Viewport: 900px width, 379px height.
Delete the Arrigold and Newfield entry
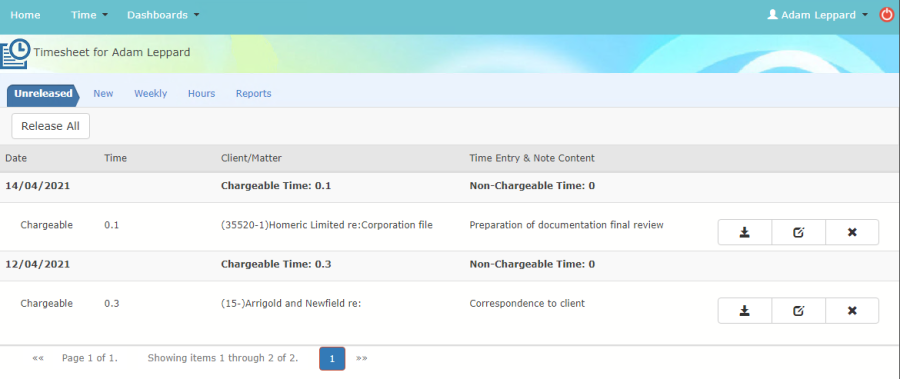852,311
